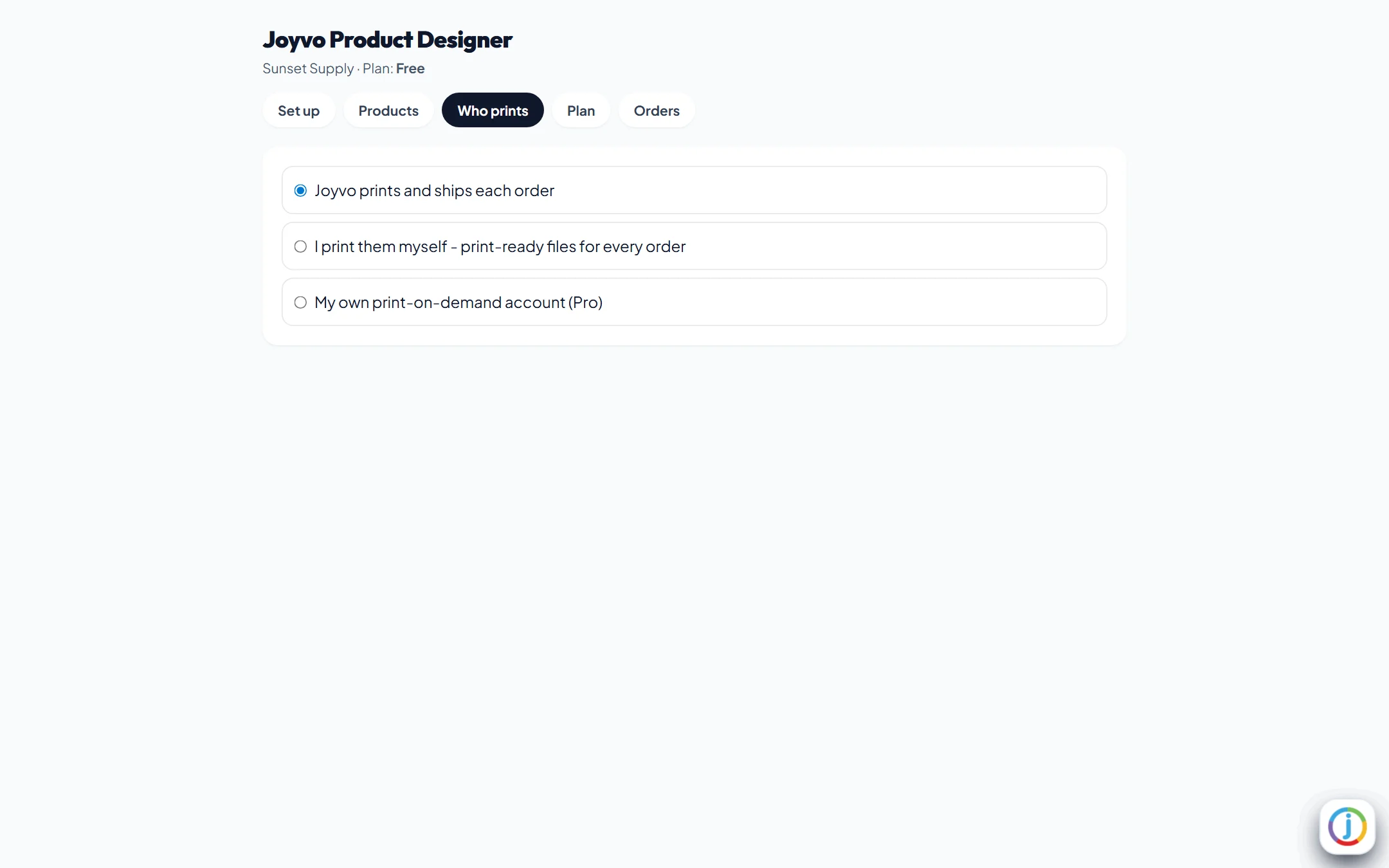Click the Plan: text in subtitle
The height and width of the screenshot is (868, 1389).
378,69
